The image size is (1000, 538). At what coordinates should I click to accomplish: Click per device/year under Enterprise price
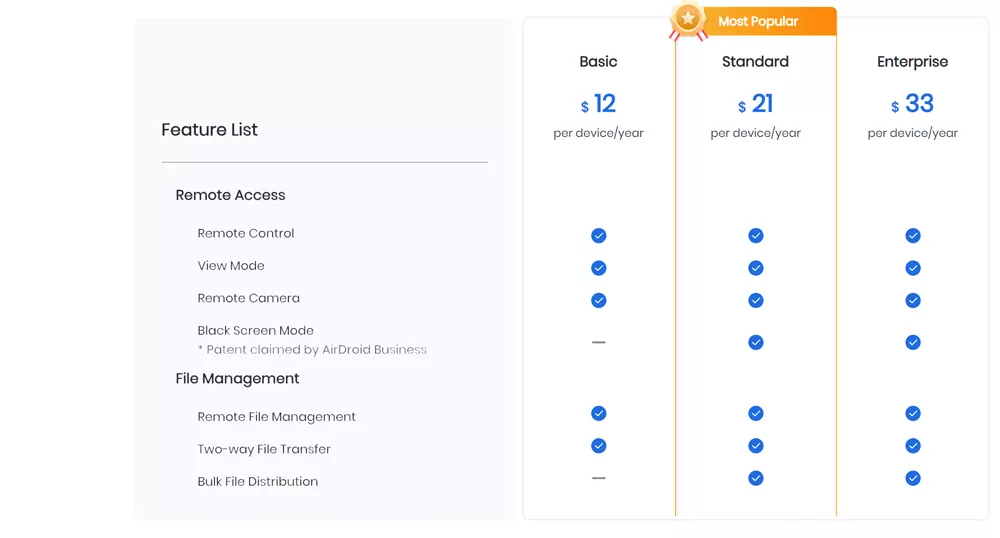(912, 133)
